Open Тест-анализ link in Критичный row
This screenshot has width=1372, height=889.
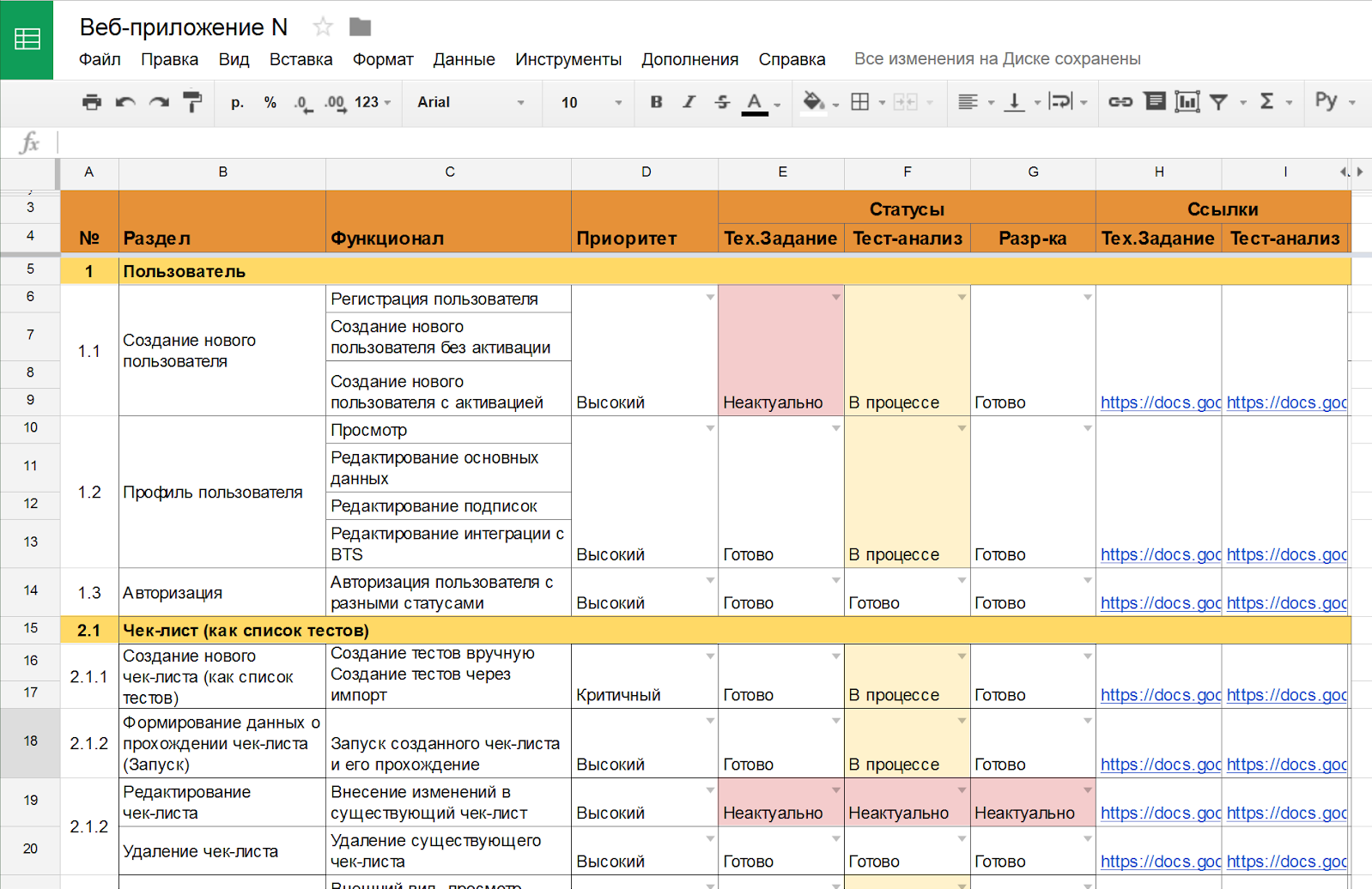pos(1286,695)
